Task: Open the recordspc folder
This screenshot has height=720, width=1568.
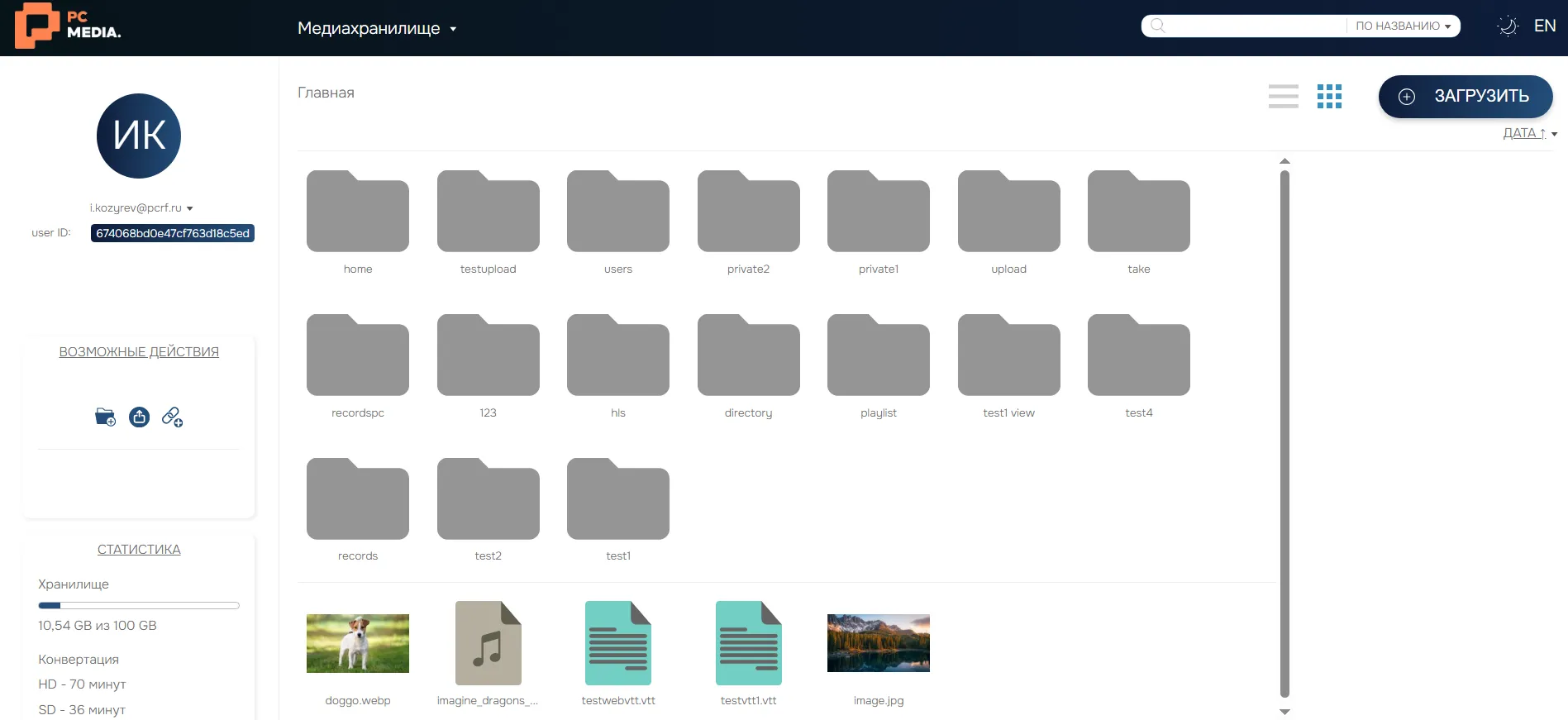Action: pos(358,355)
